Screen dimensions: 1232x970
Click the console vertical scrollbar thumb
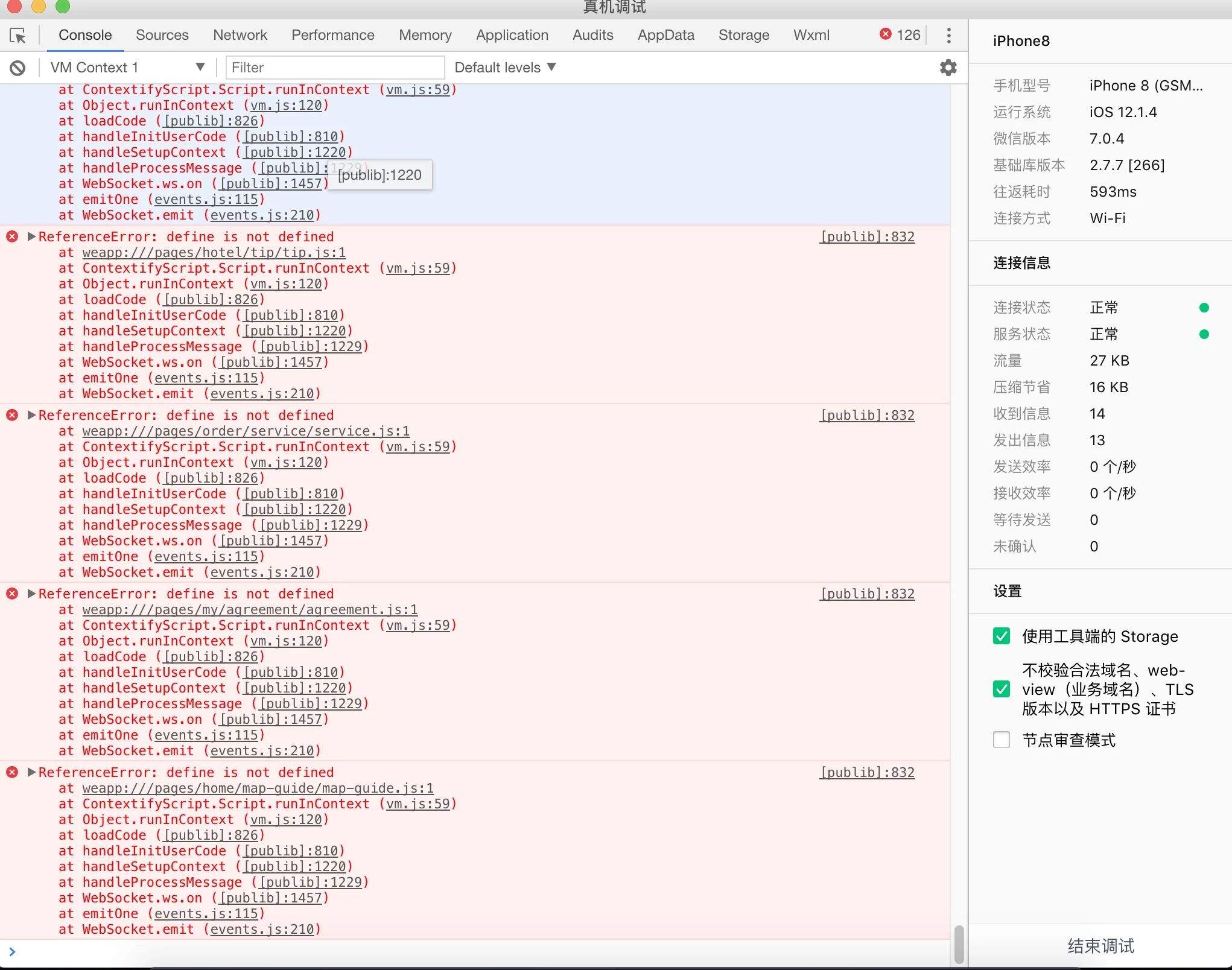pyautogui.click(x=959, y=945)
